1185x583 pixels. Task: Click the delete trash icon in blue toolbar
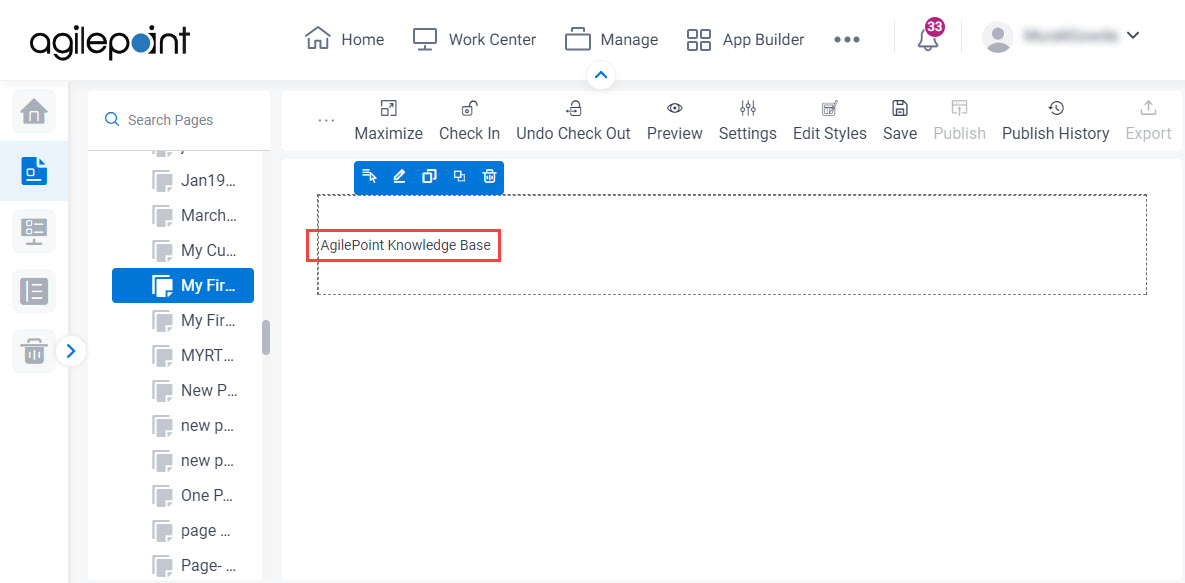coord(490,176)
